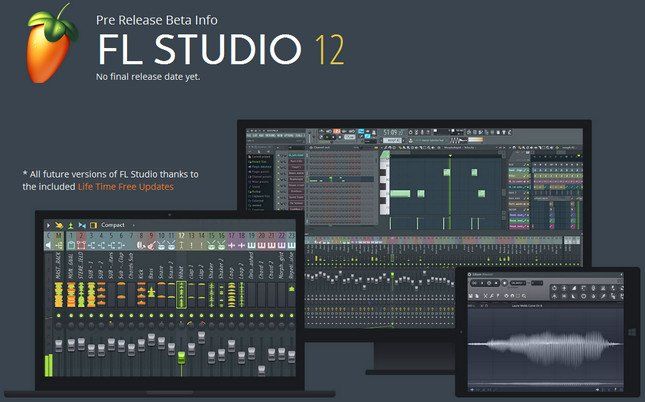The width and height of the screenshot is (645, 402).
Task: Click the Edison zoom magnifier icon
Action: tap(524, 296)
